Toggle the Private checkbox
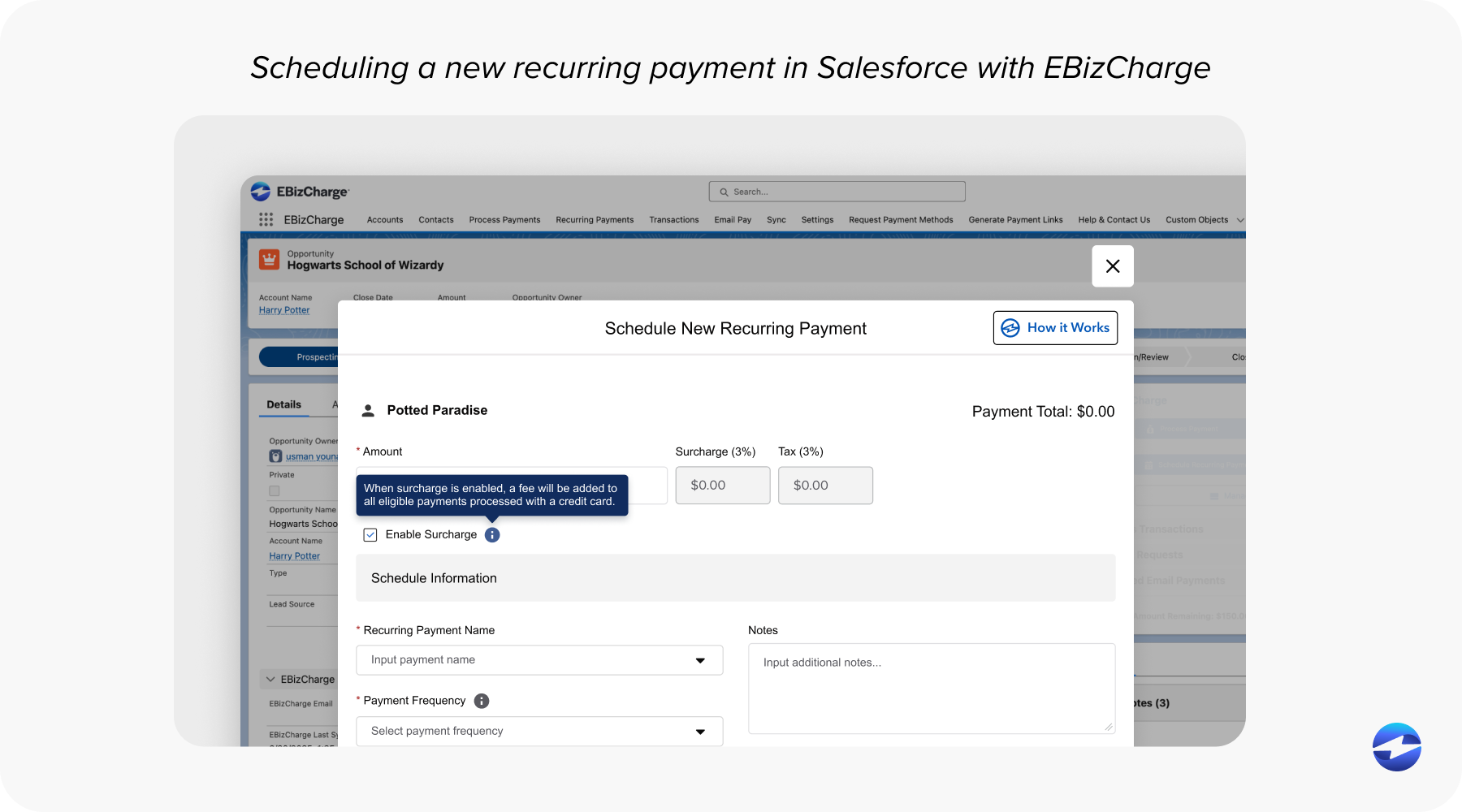The image size is (1462, 812). pos(275,491)
